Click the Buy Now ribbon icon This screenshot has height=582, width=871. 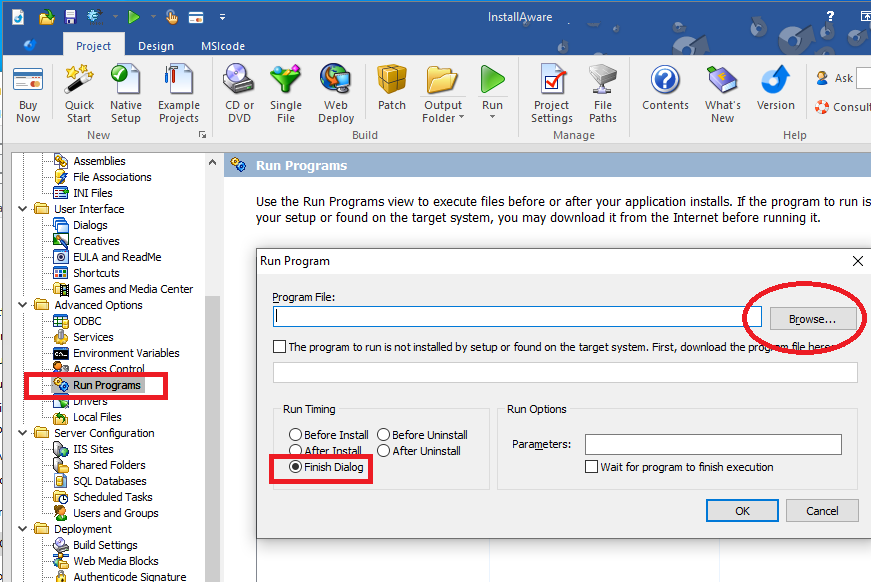(x=28, y=94)
